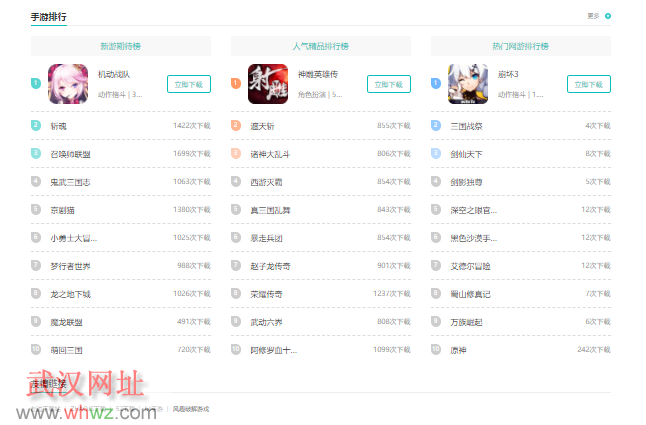Open the 宋煌传奇 game entry
Image resolution: width=646 pixels, height=425 pixels.
(266, 294)
